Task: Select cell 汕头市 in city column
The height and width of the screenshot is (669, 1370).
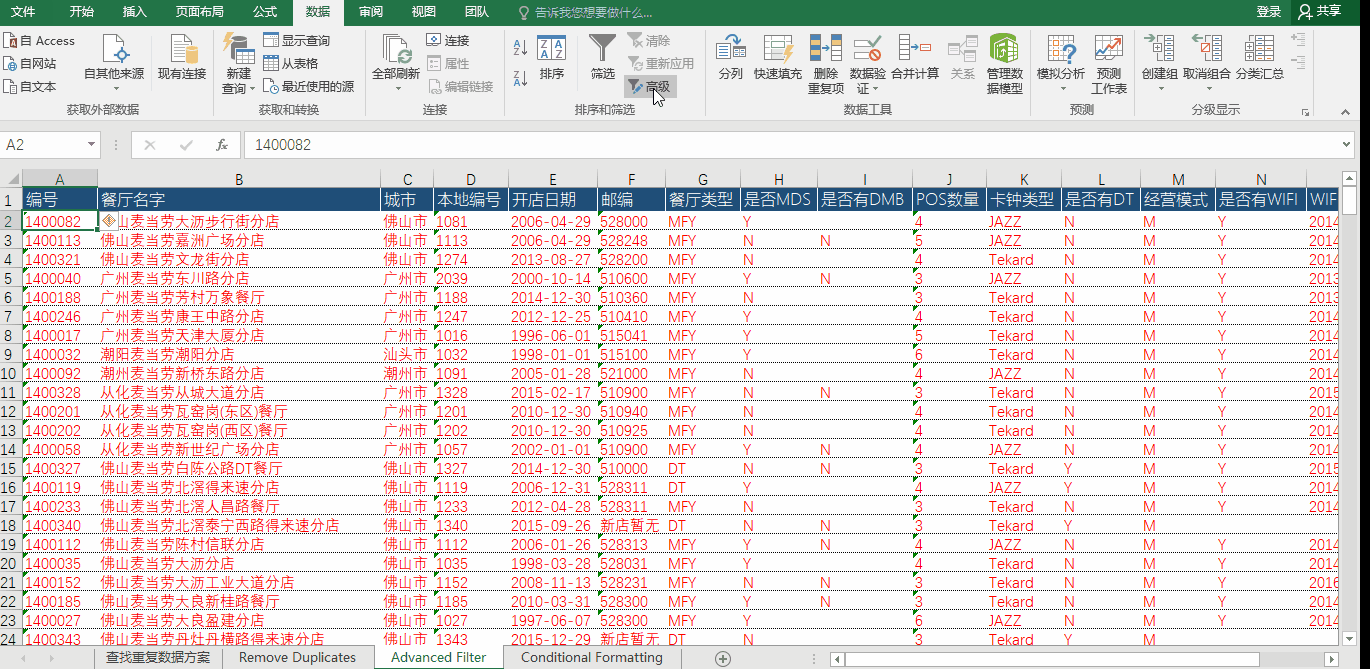Action: 407,355
